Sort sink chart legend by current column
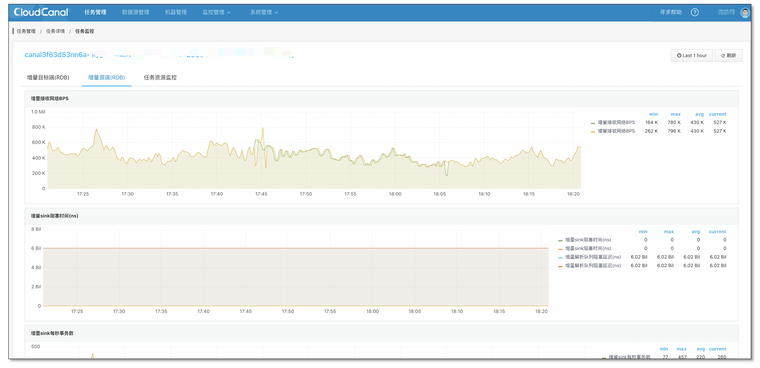 point(717,231)
